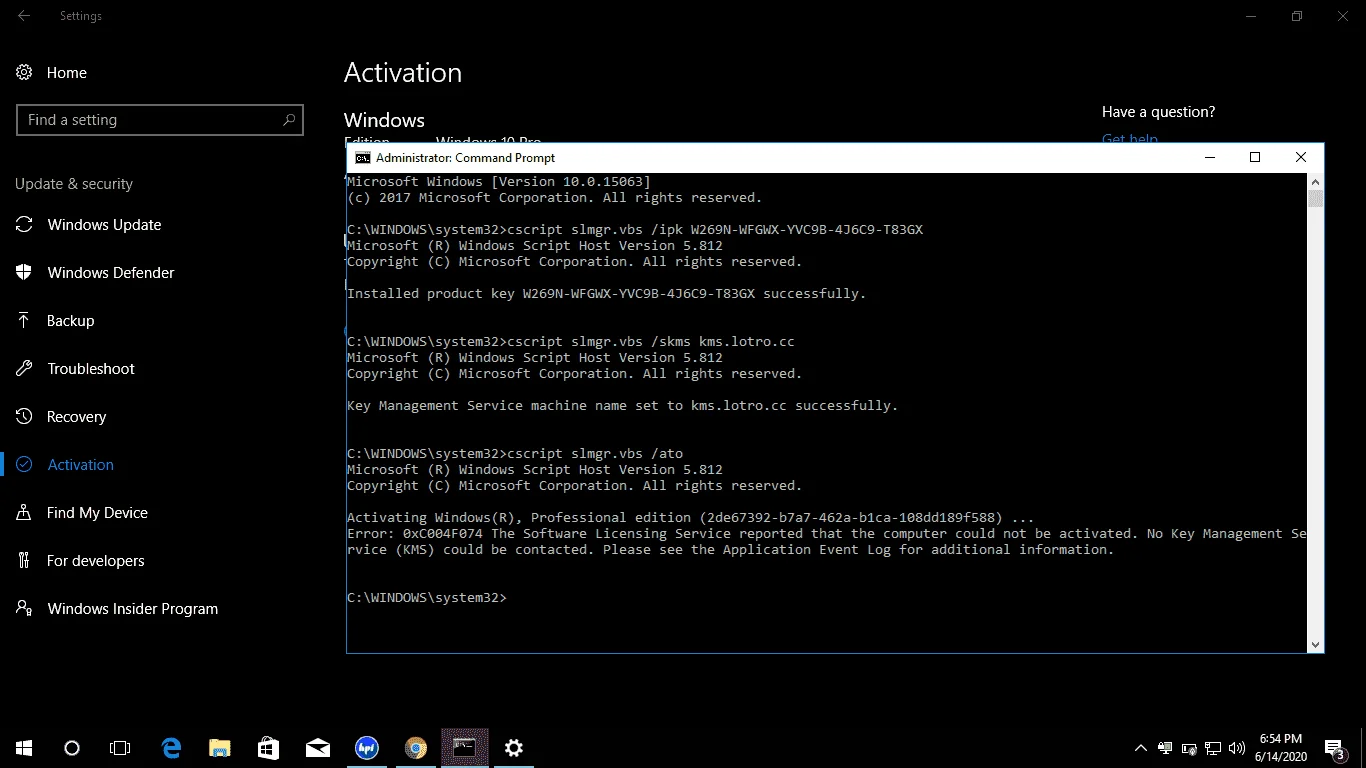Click the 'Error: 0xC004F074' message line

tap(826, 534)
